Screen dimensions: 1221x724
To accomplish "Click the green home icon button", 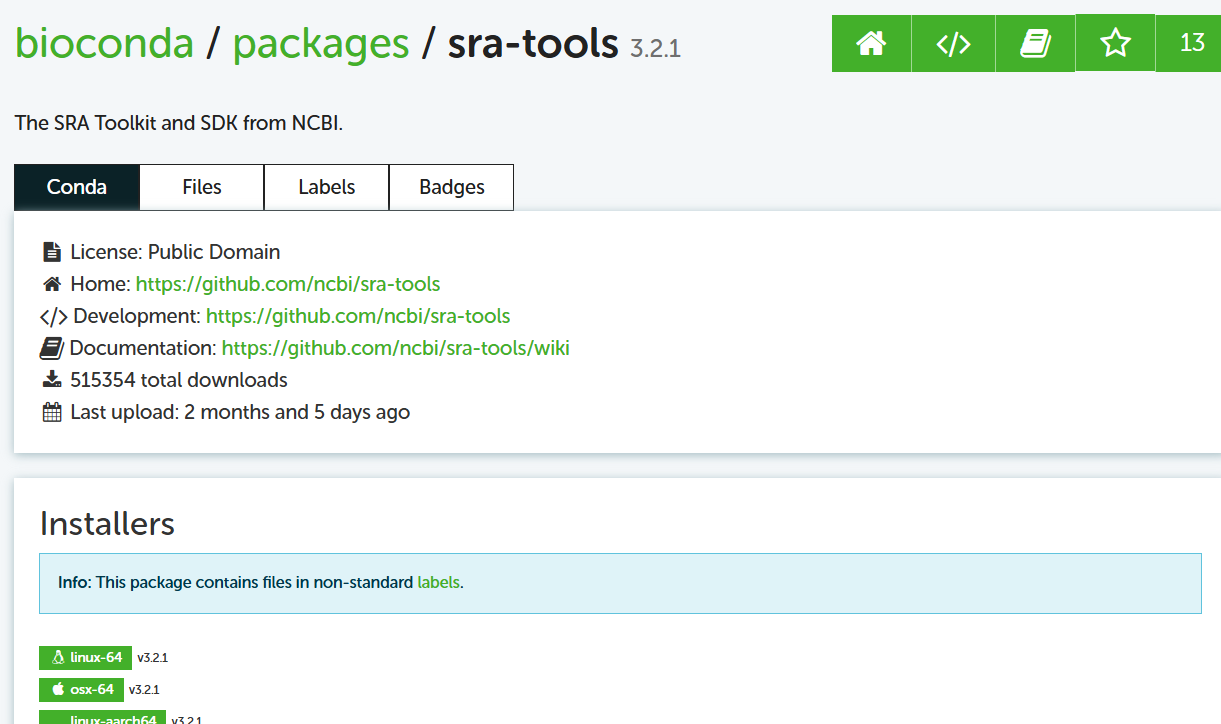I will point(871,43).
